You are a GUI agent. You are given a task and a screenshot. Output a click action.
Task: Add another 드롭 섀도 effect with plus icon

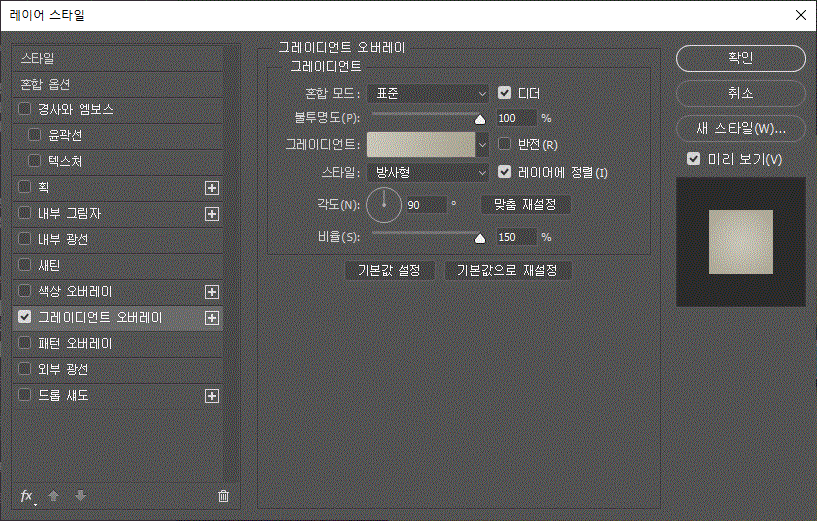pos(212,396)
